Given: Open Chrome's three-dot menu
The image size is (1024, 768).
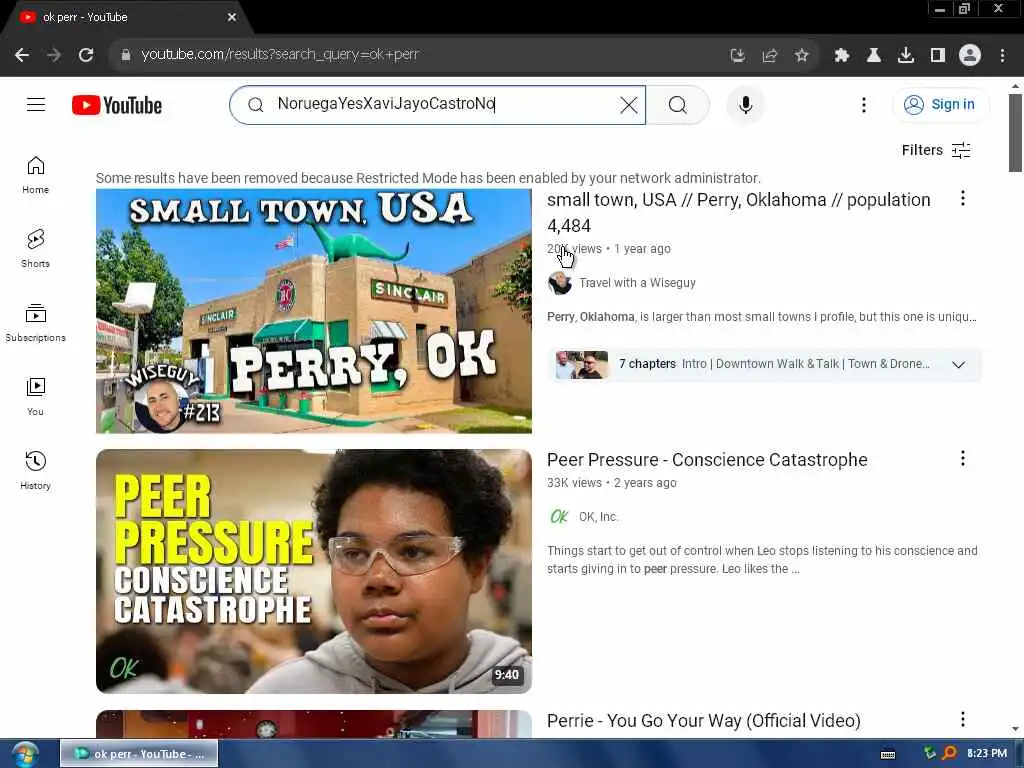Looking at the screenshot, I should click(x=1002, y=56).
